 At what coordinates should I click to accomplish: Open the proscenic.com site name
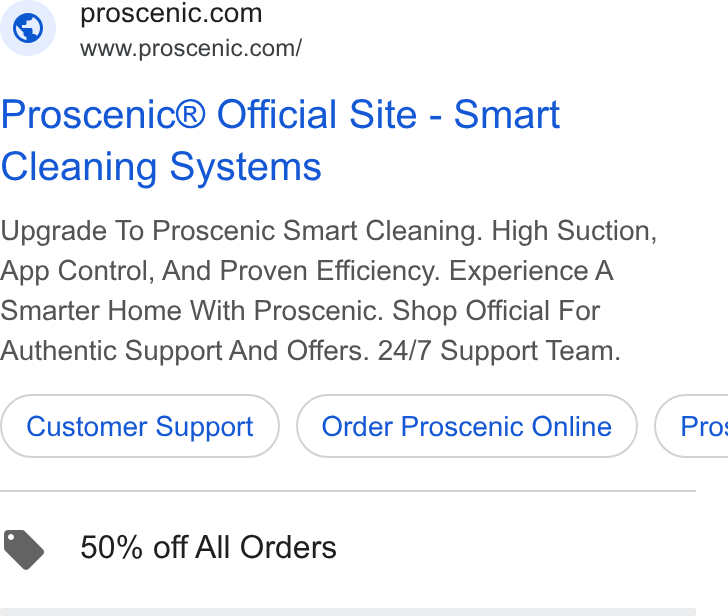click(x=171, y=14)
